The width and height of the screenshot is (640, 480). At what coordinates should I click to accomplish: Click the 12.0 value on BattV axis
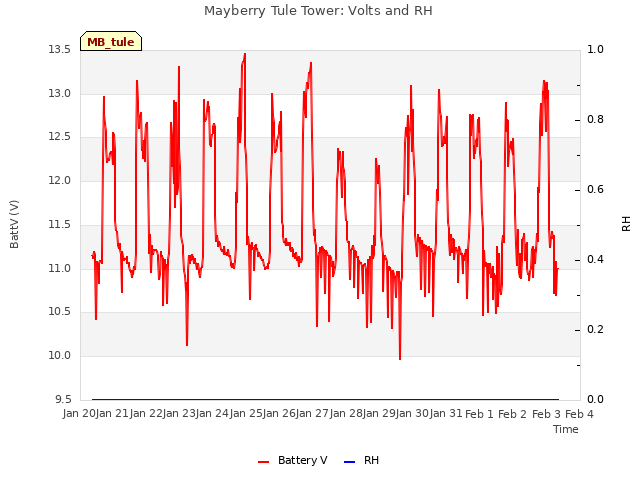pos(60,180)
